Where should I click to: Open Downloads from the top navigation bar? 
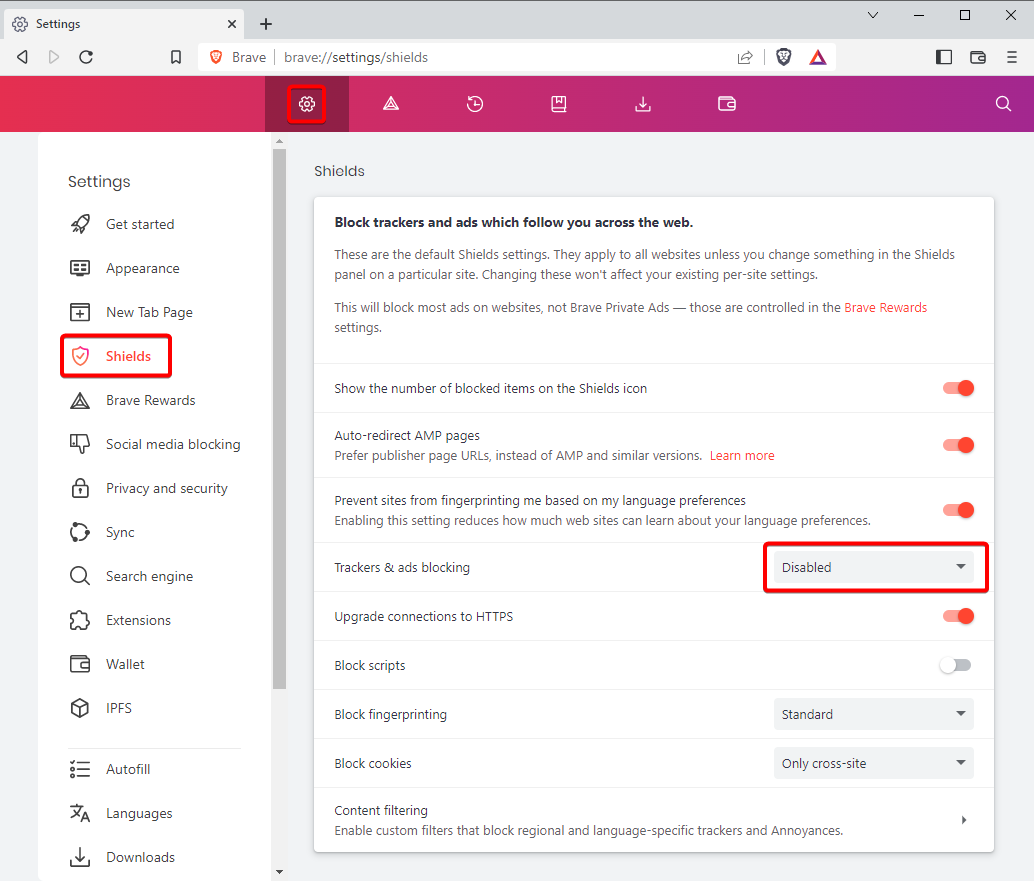point(643,104)
